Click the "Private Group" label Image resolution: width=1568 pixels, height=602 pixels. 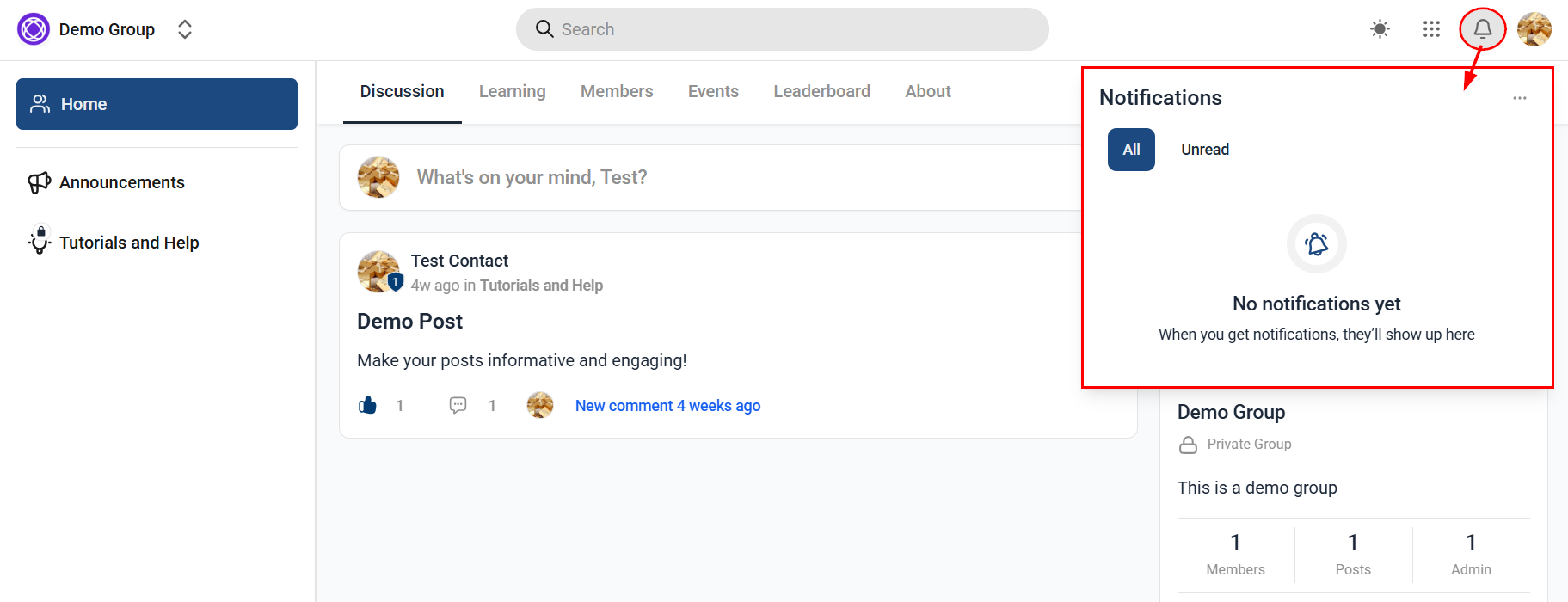pos(1249,445)
